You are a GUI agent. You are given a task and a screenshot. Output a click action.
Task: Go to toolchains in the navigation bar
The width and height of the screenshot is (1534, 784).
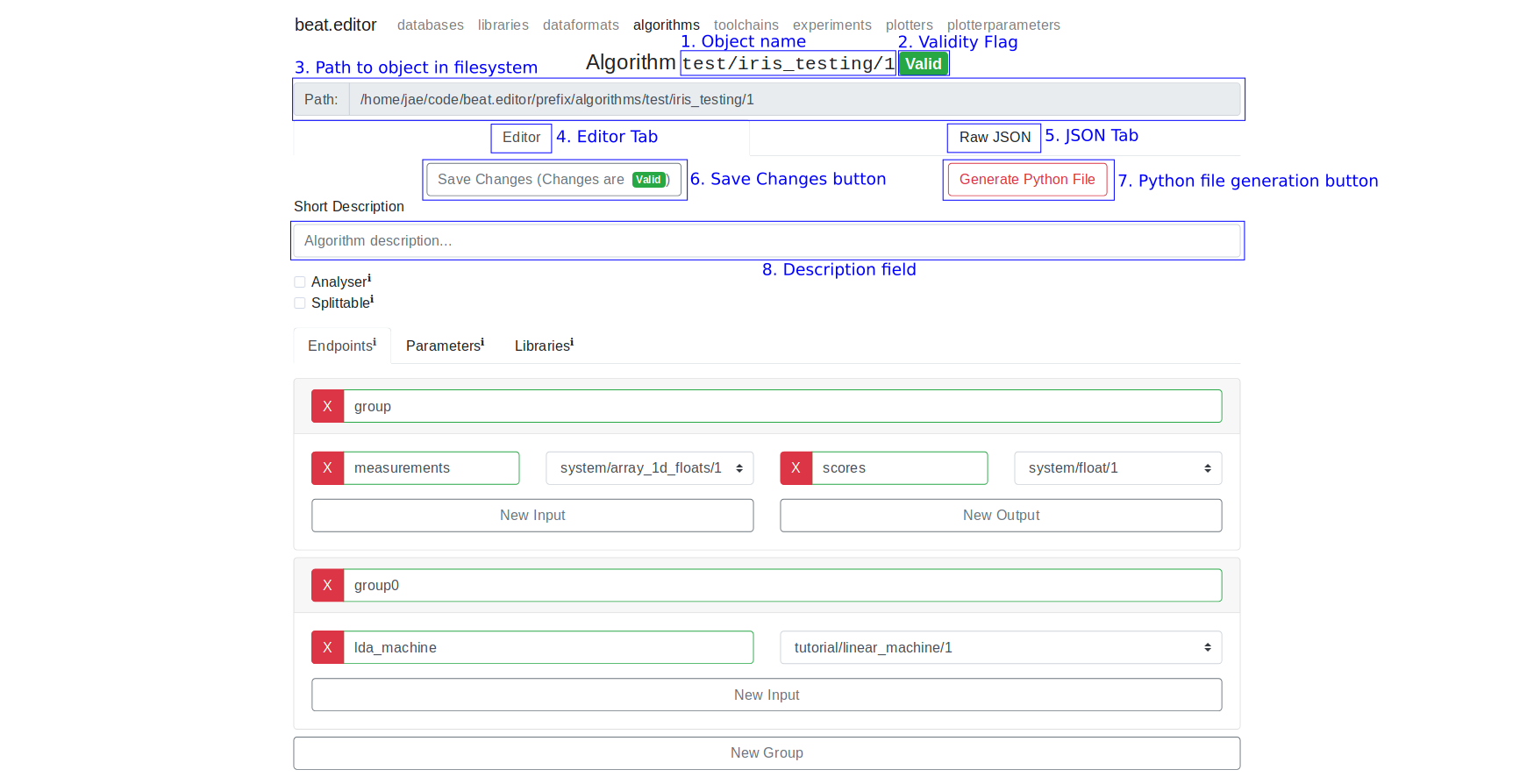click(746, 25)
